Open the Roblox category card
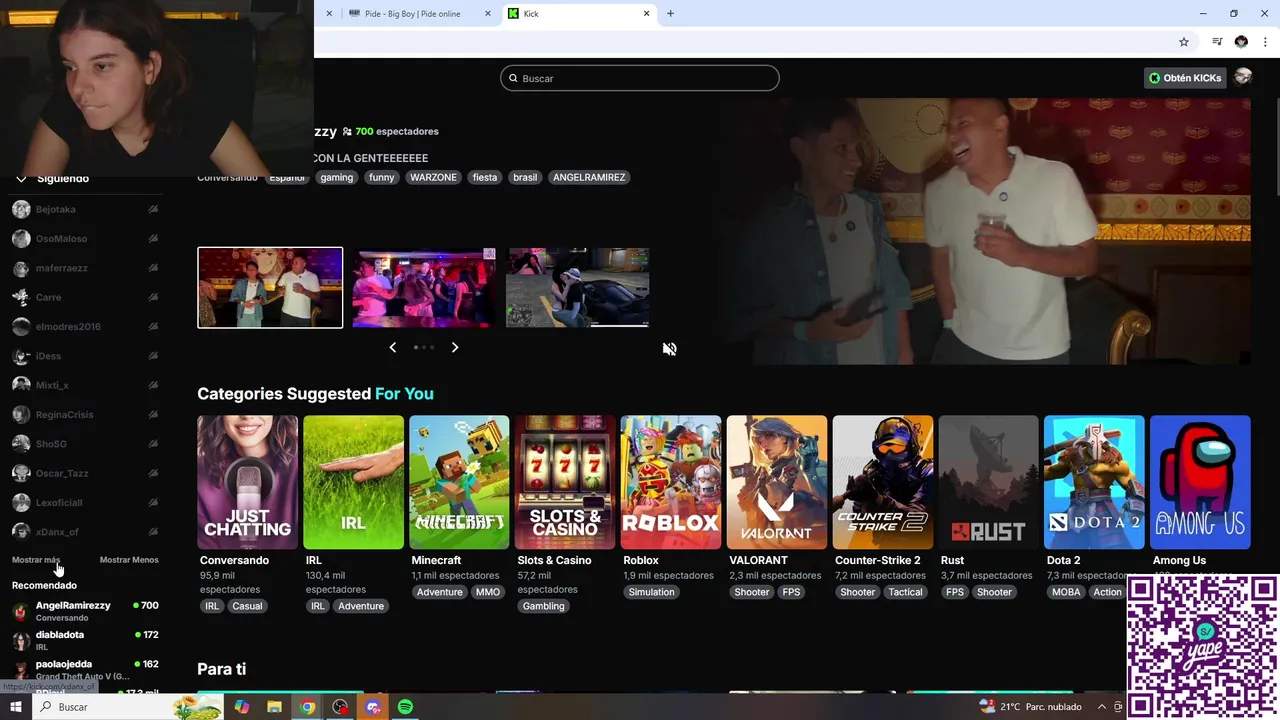The image size is (1280, 720). [x=671, y=482]
